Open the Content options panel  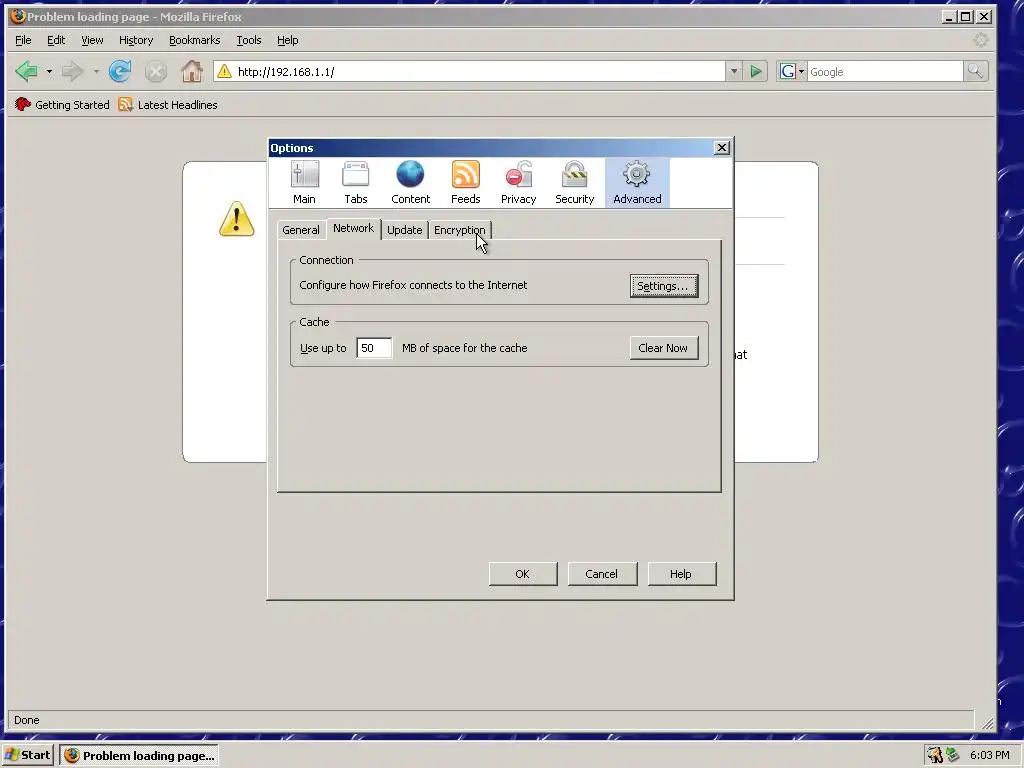[410, 183]
